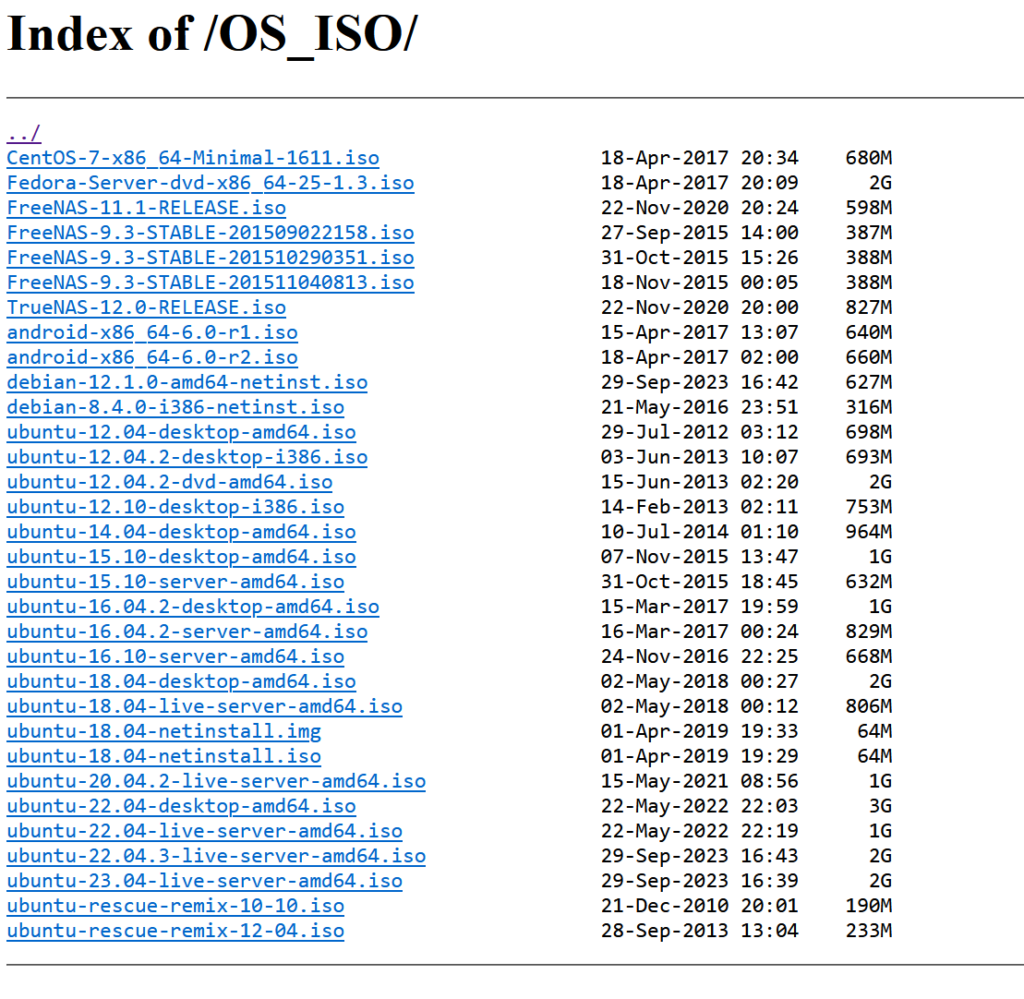Open ubuntu-rescue-remix-10-10.iso link
1024x999 pixels.
(175, 906)
